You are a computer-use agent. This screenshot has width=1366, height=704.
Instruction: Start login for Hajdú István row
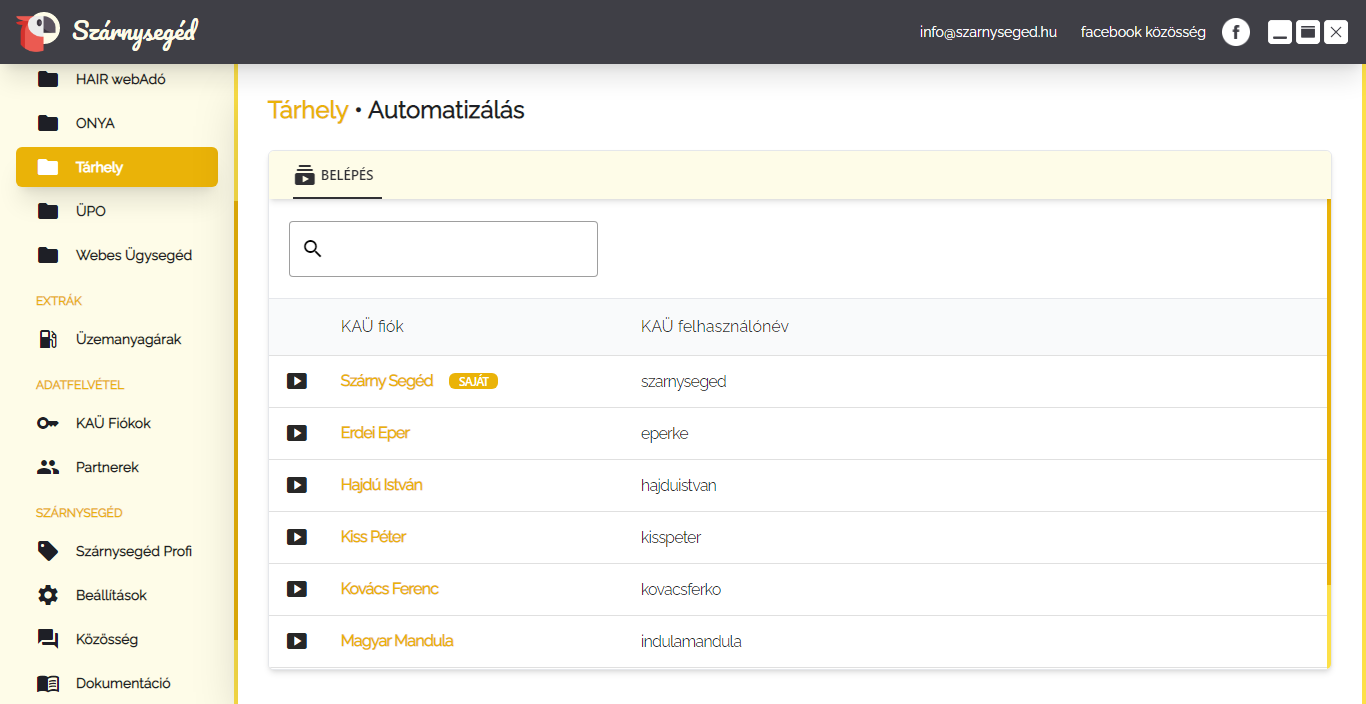[x=297, y=485]
